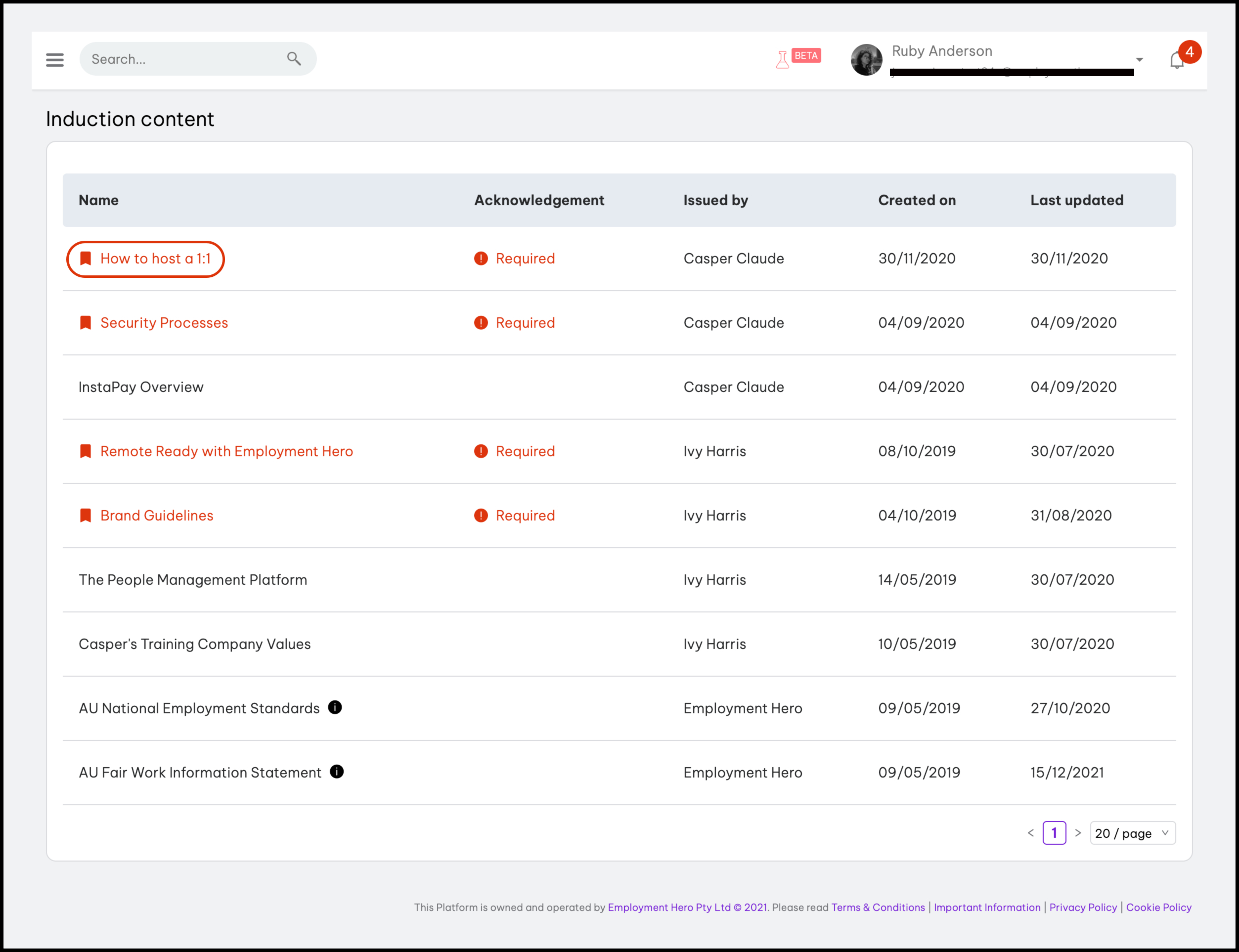This screenshot has width=1239, height=952.
Task: Open the Privacy Policy footer link
Action: [x=1083, y=907]
